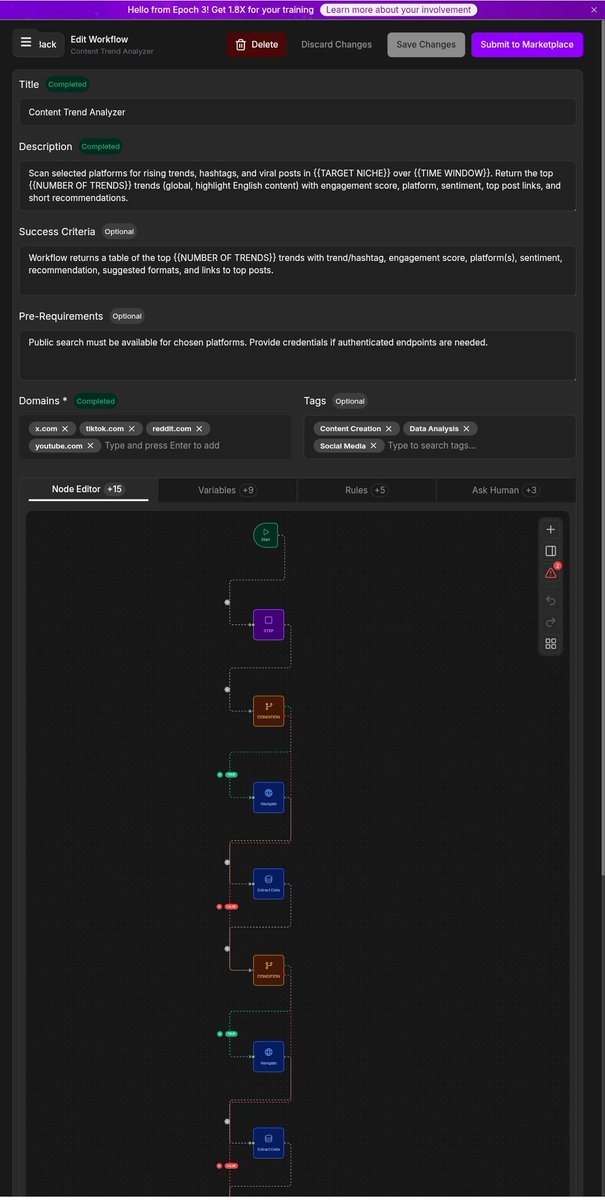Click the Completed badge beside Domains

pyautogui.click(x=96, y=401)
